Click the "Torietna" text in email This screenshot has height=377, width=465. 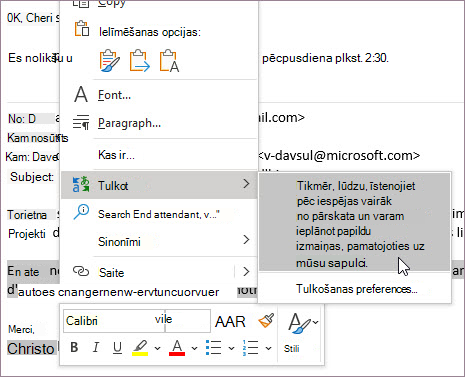point(27,215)
